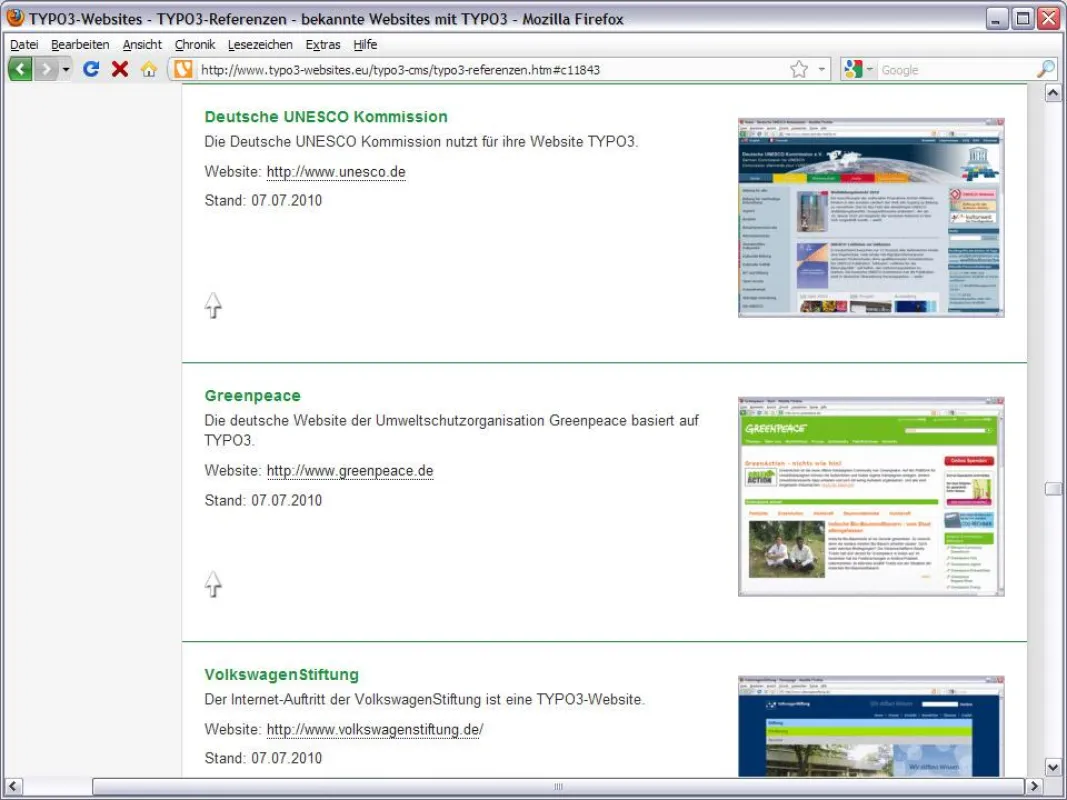This screenshot has width=1067, height=800.
Task: Click the VolkswagenStiftung heading
Action: 282,674
